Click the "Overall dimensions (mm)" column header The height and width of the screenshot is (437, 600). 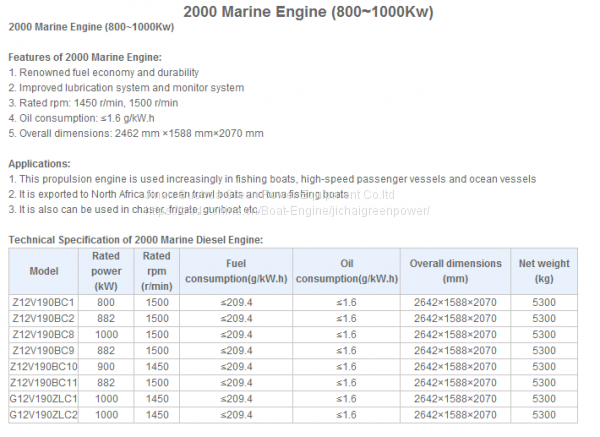click(454, 271)
